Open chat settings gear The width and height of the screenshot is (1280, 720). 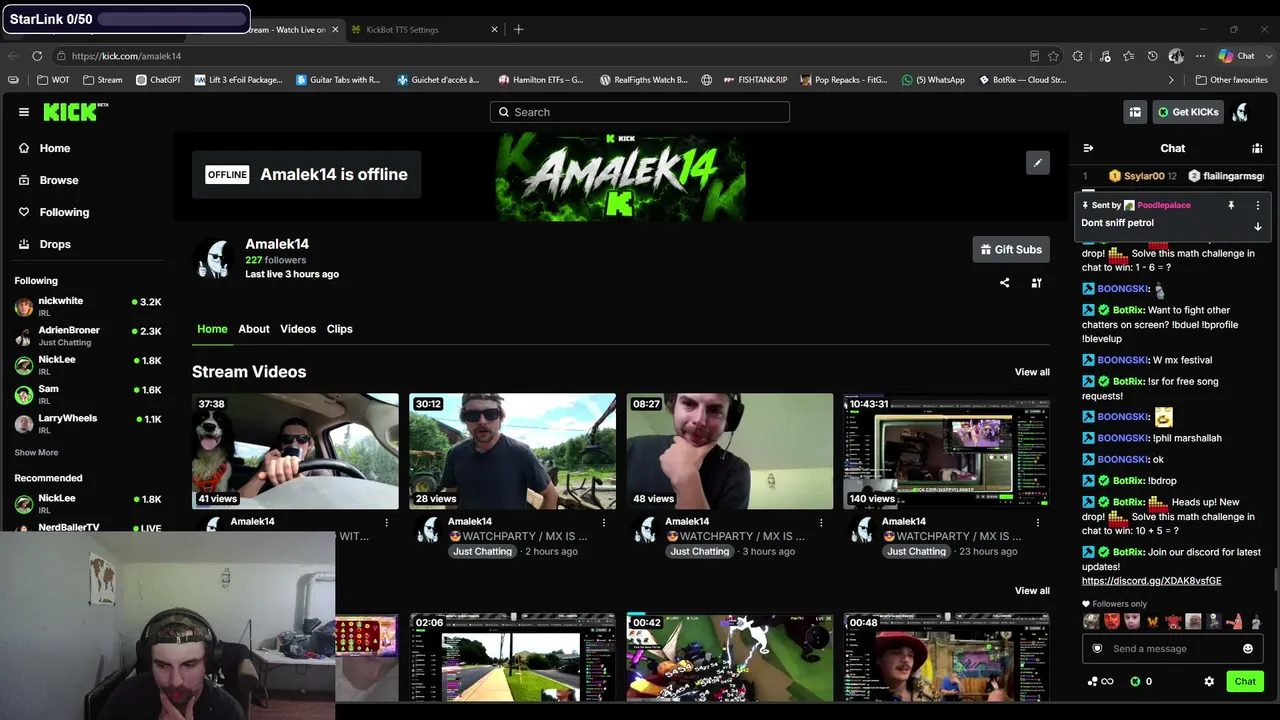tap(1209, 681)
